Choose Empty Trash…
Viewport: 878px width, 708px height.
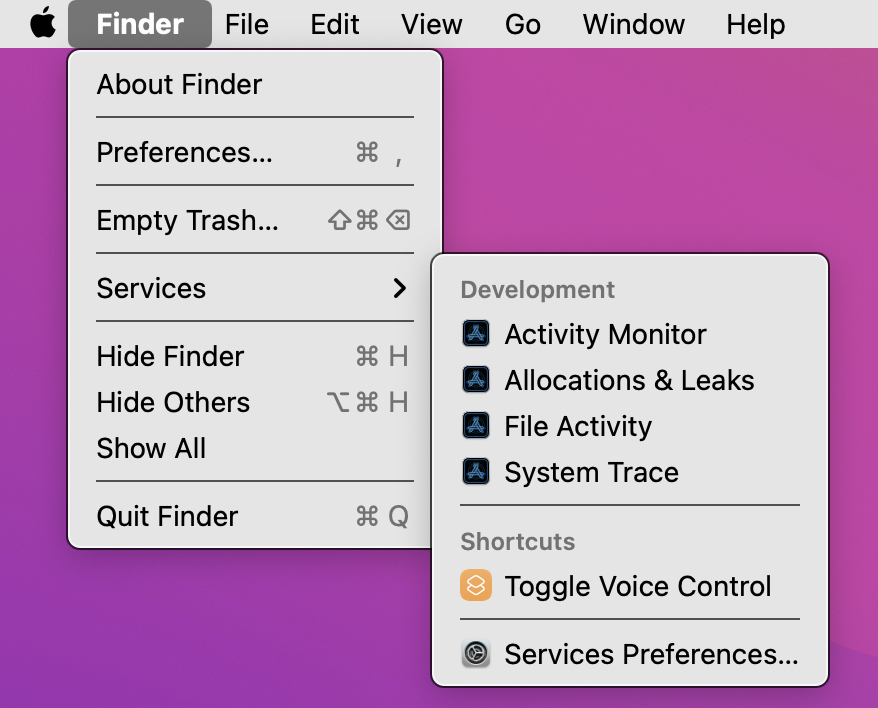tap(255, 220)
